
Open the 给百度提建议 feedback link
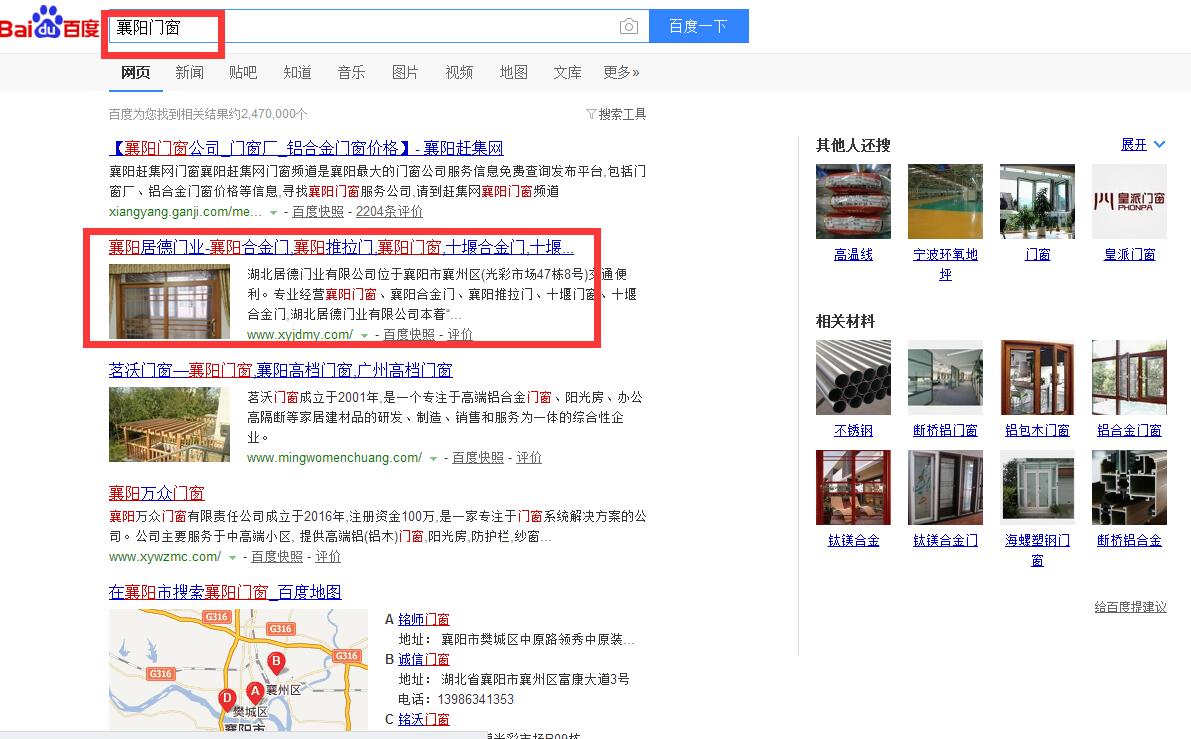pos(1130,607)
